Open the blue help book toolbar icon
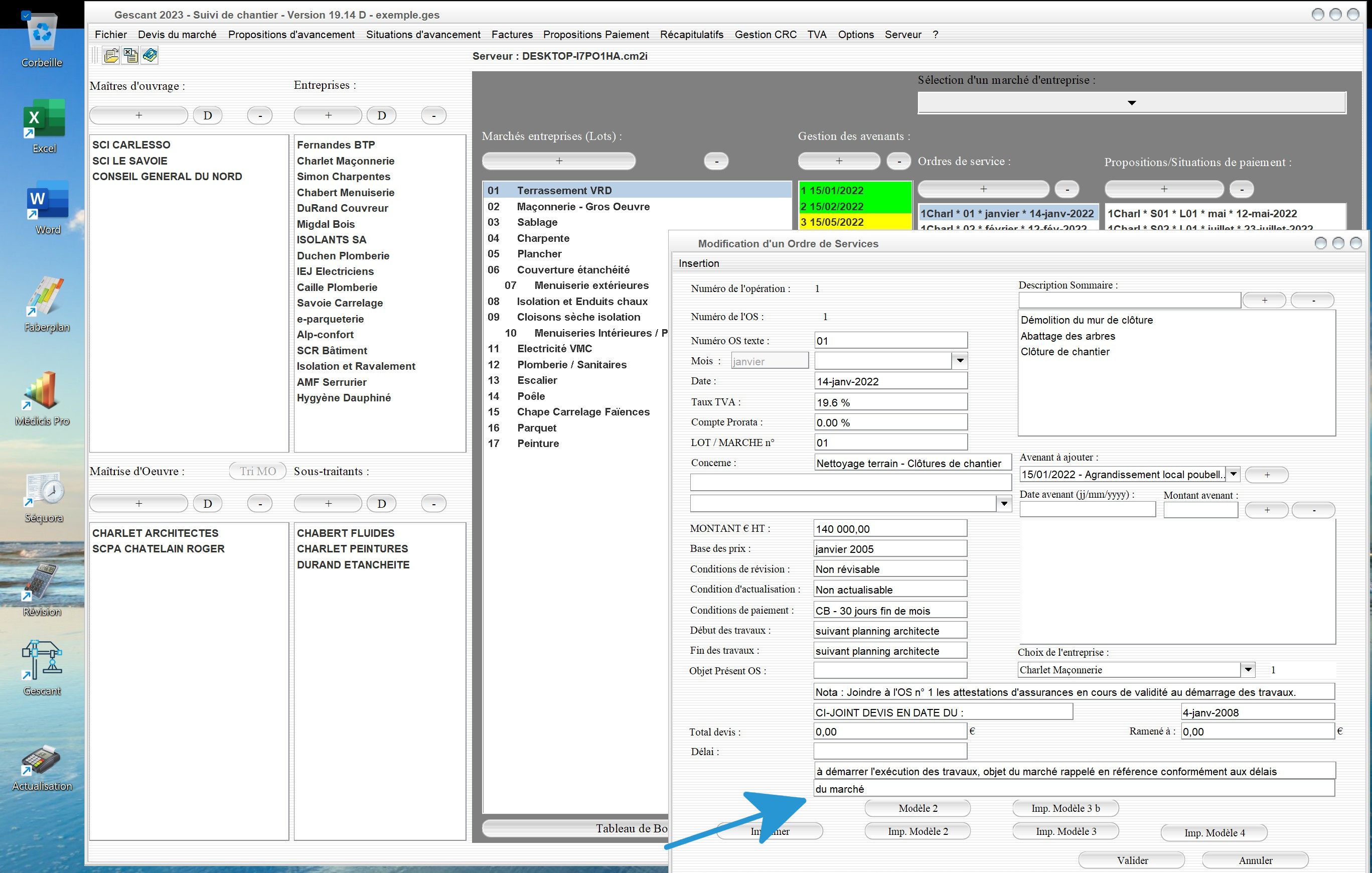 click(150, 55)
